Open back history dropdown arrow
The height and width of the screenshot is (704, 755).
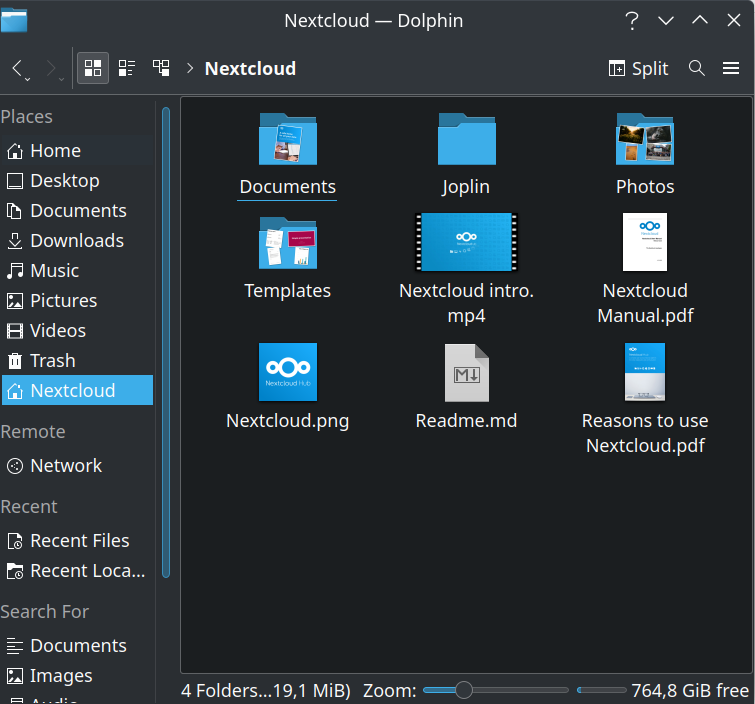(x=28, y=79)
